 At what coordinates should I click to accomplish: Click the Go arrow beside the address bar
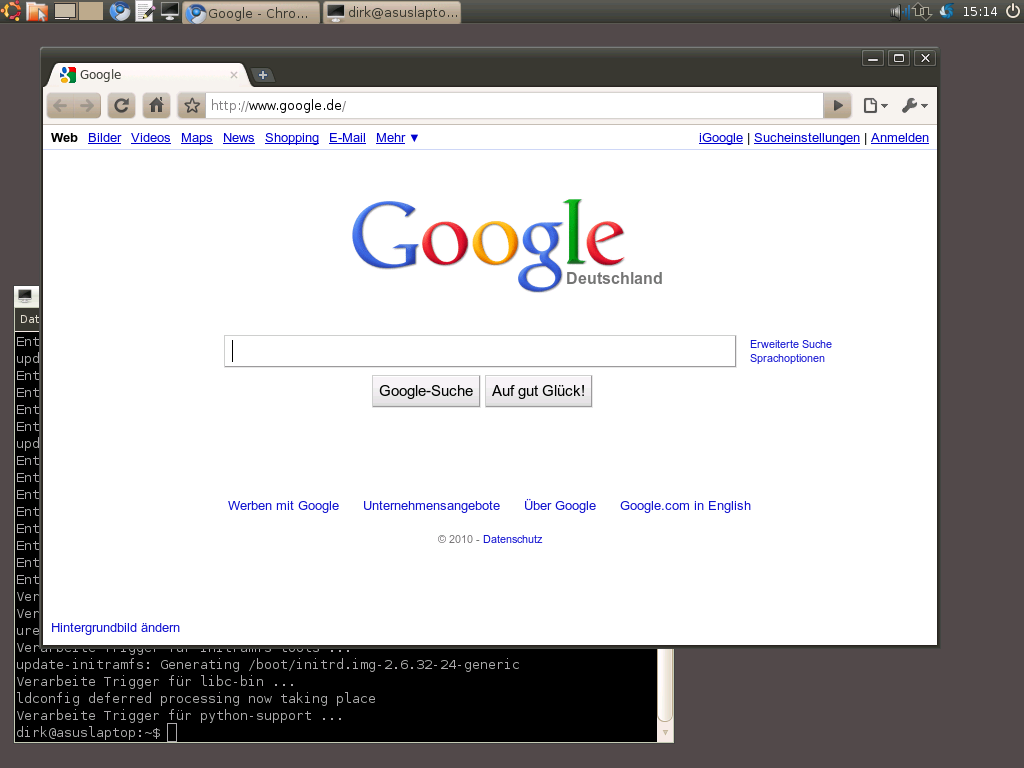coord(838,105)
